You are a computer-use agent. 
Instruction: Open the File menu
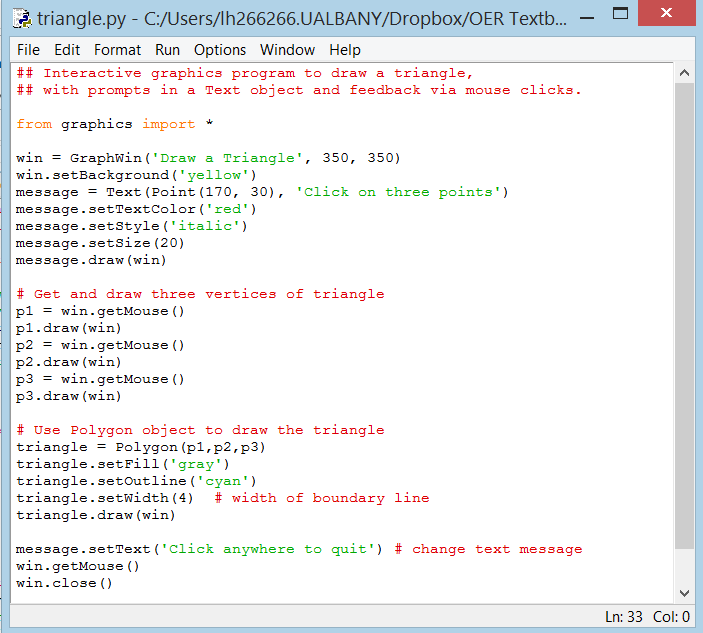coord(28,50)
